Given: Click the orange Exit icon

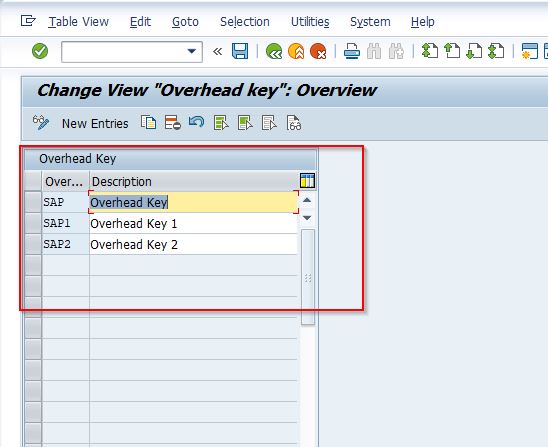Looking at the screenshot, I should tap(296, 51).
